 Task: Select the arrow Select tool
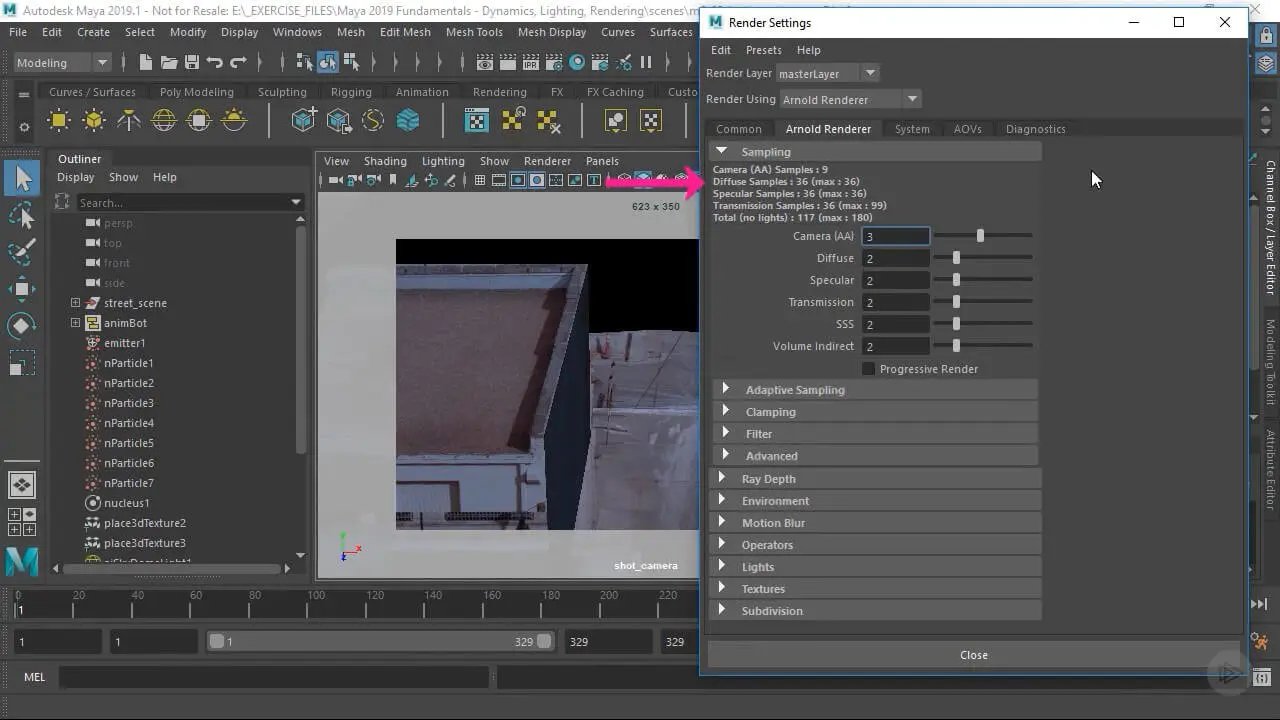[22, 179]
